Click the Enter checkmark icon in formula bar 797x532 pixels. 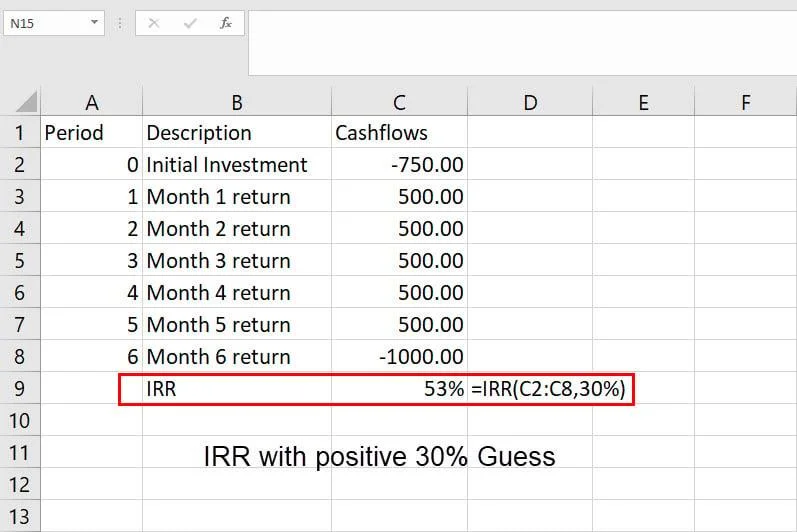(x=189, y=23)
